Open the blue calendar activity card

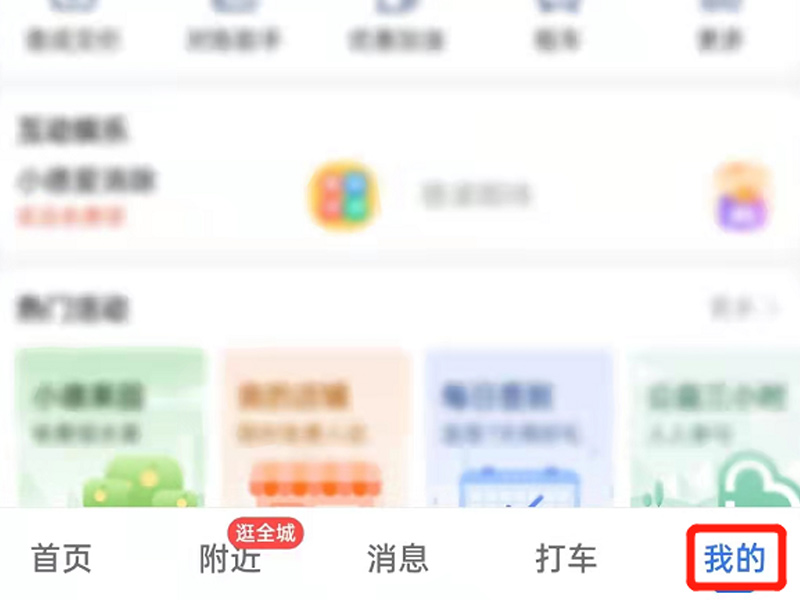click(519, 428)
